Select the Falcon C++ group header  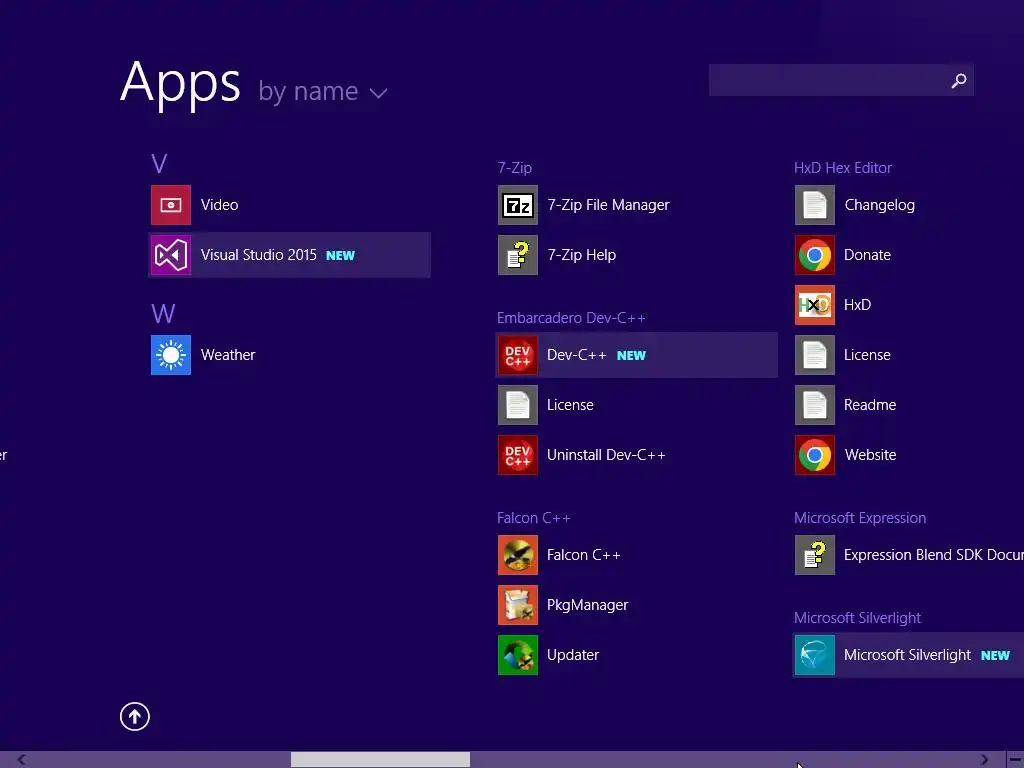(534, 518)
